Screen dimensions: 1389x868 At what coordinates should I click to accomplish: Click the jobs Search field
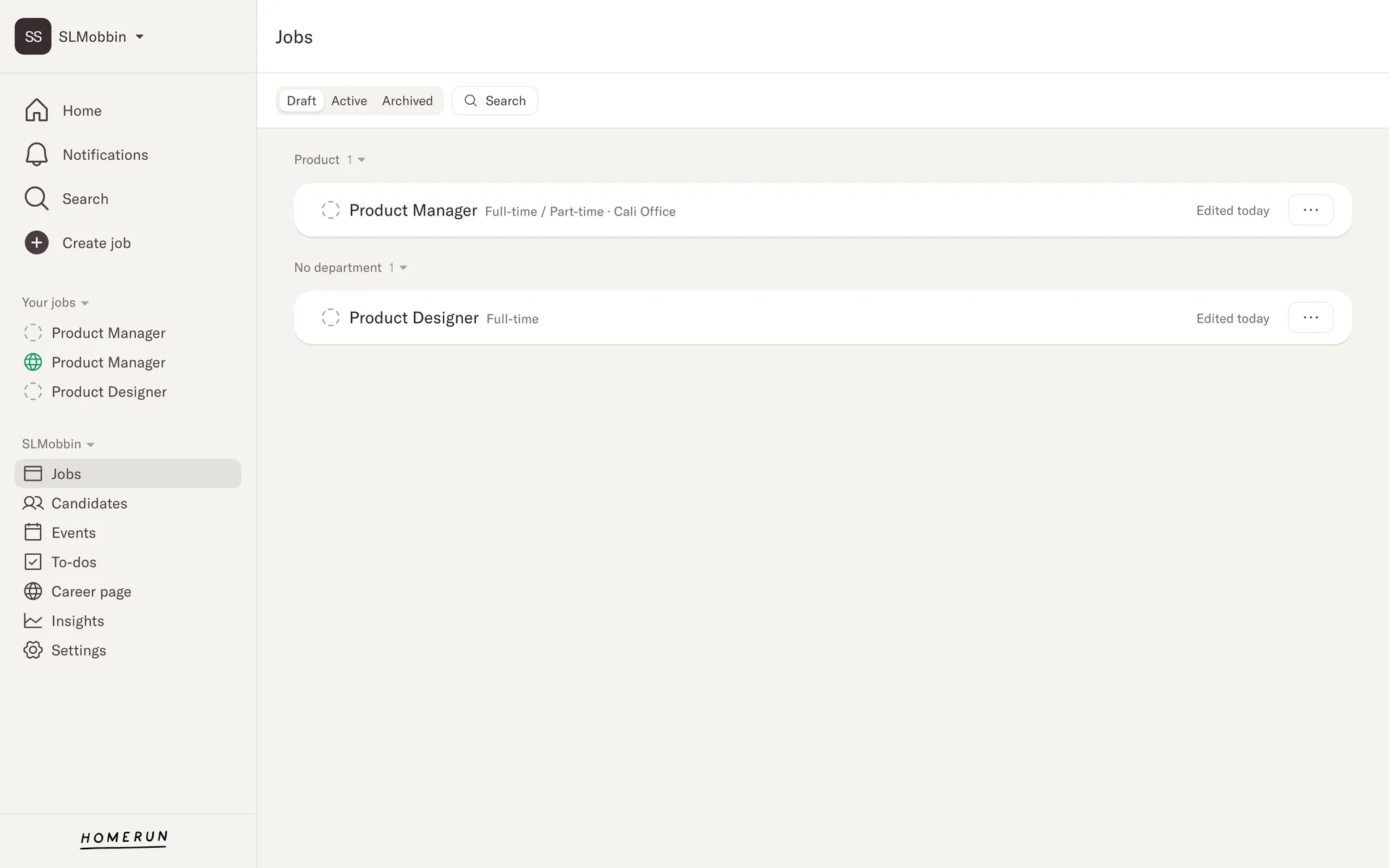click(x=495, y=101)
